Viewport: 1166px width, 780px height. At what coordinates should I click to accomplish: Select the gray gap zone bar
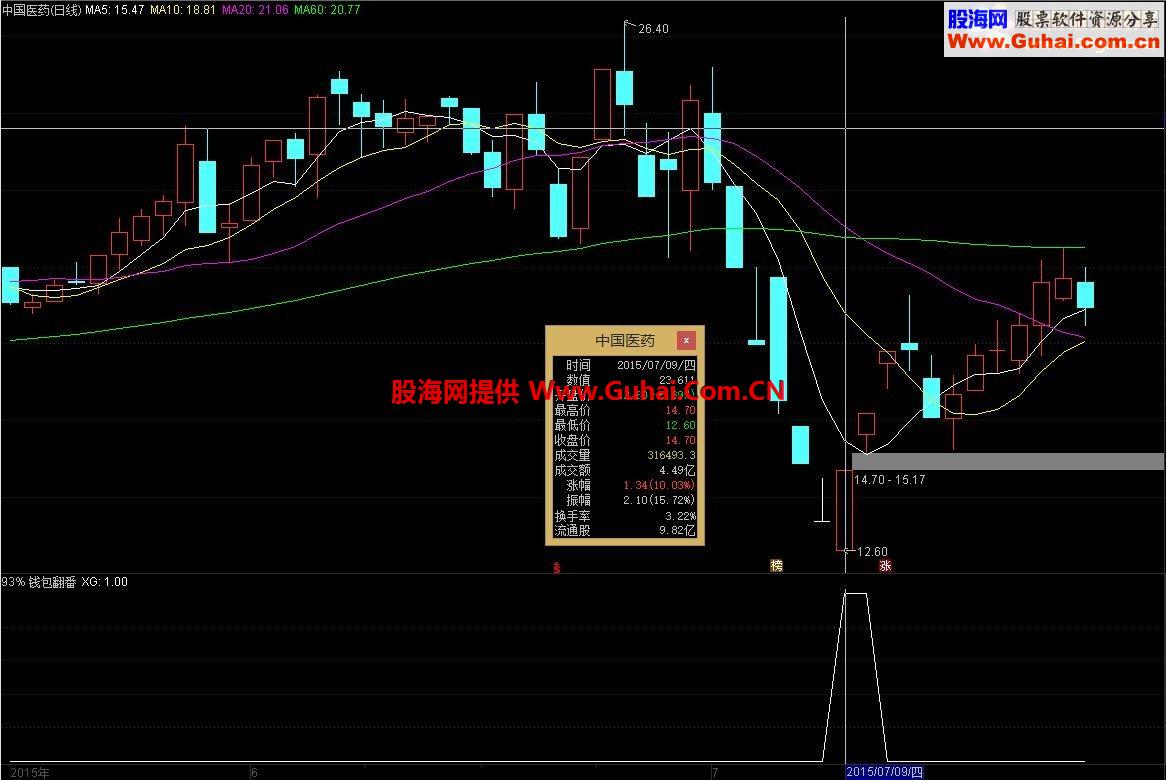coord(1008,461)
